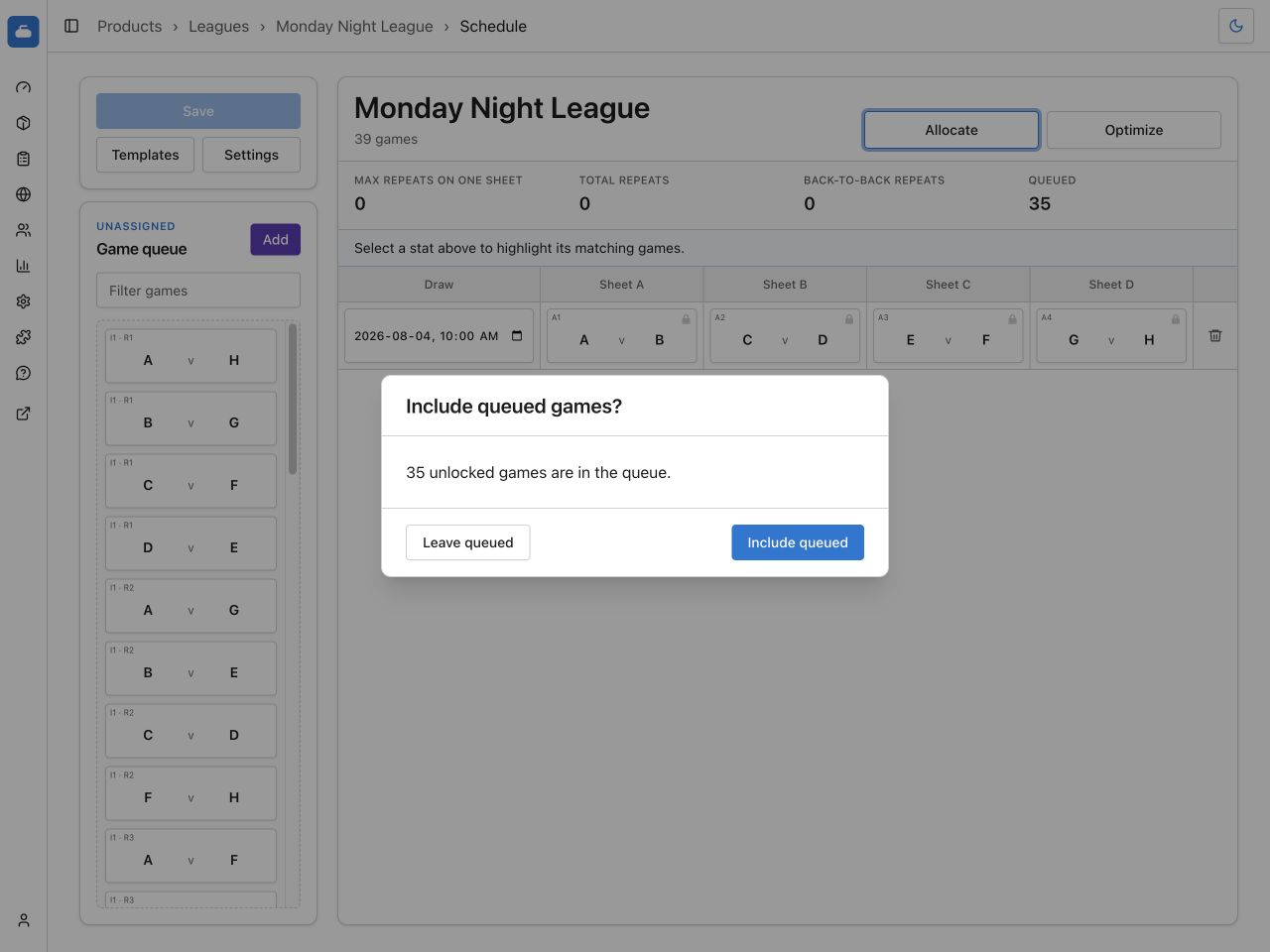Confirm Include queued in dialog
The height and width of the screenshot is (952, 1270).
click(798, 542)
